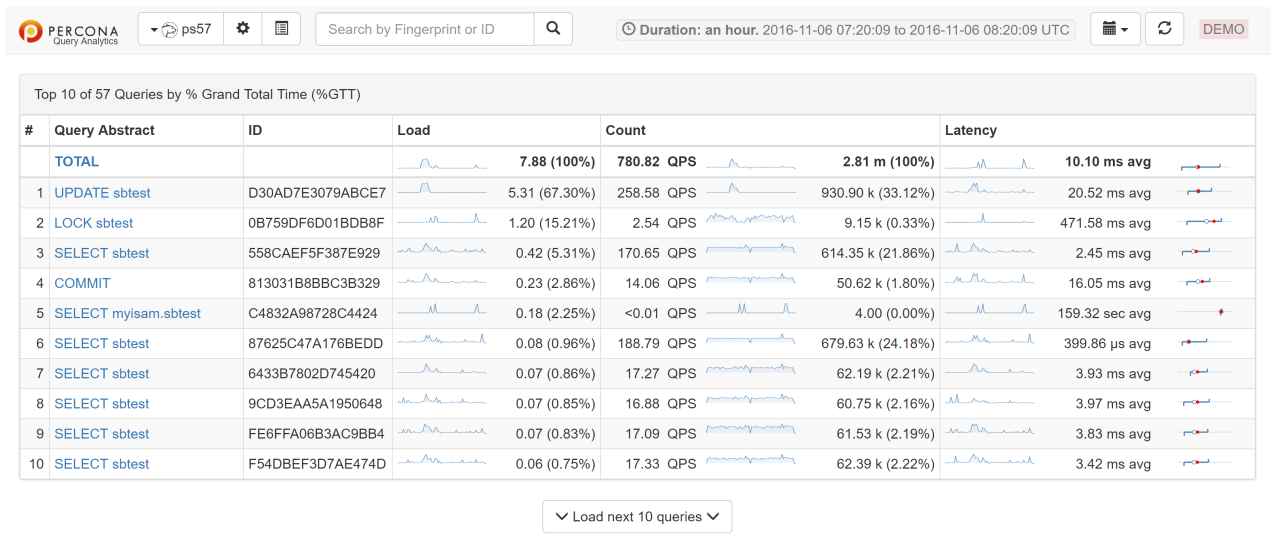Expand Load next 10 queries
This screenshot has width=1275, height=547.
[637, 517]
